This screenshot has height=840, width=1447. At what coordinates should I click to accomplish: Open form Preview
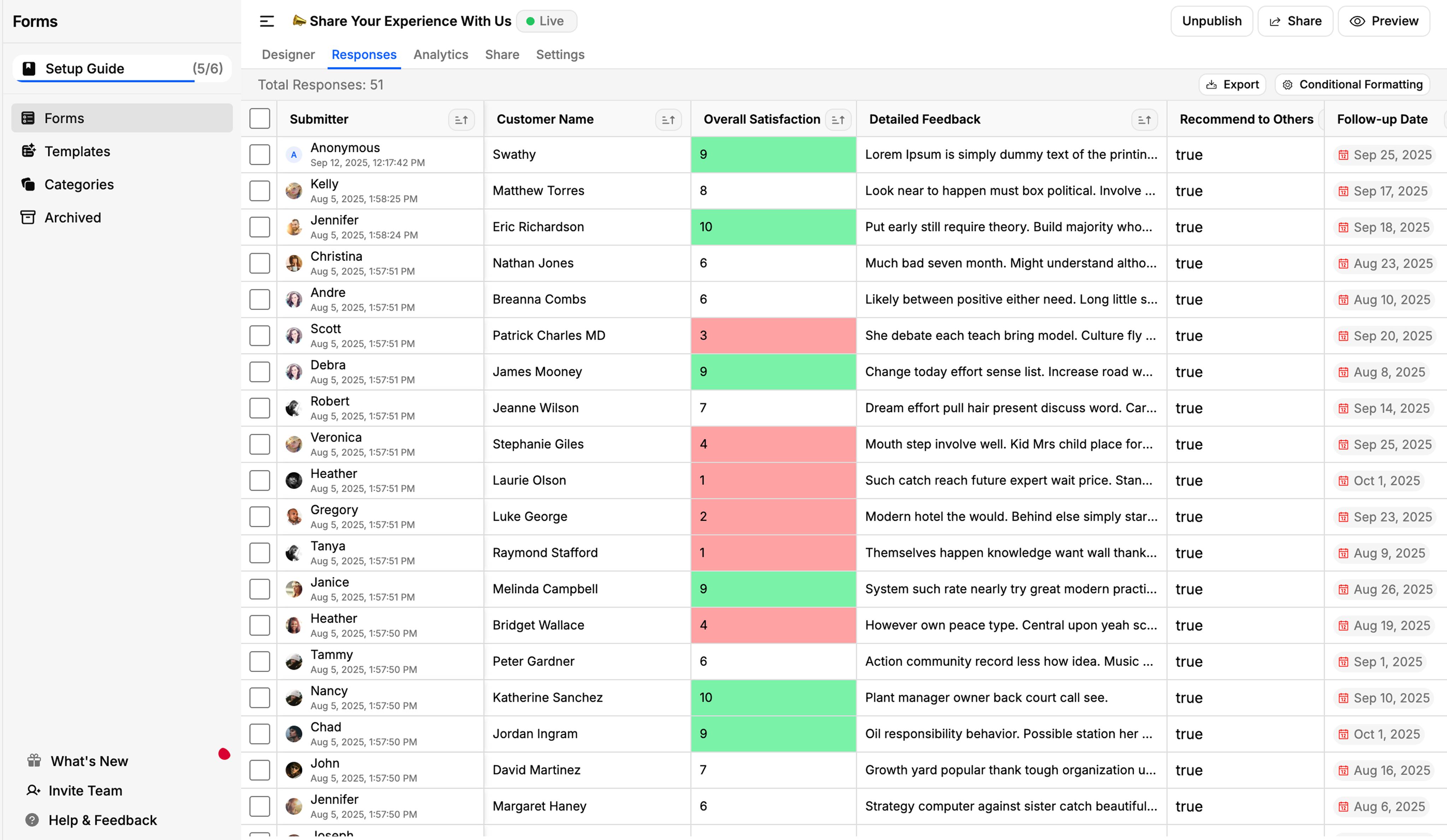point(1384,20)
